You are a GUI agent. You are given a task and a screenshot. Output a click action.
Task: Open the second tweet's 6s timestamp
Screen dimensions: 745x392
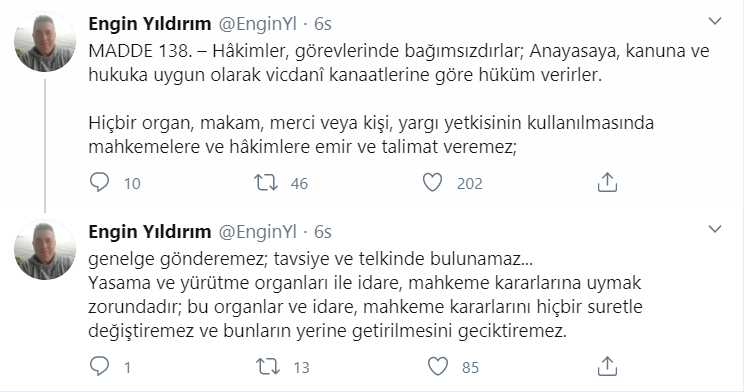click(x=323, y=232)
